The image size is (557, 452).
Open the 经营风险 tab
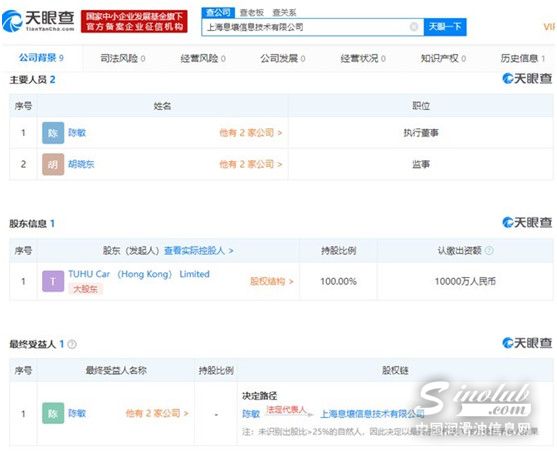pos(203,58)
